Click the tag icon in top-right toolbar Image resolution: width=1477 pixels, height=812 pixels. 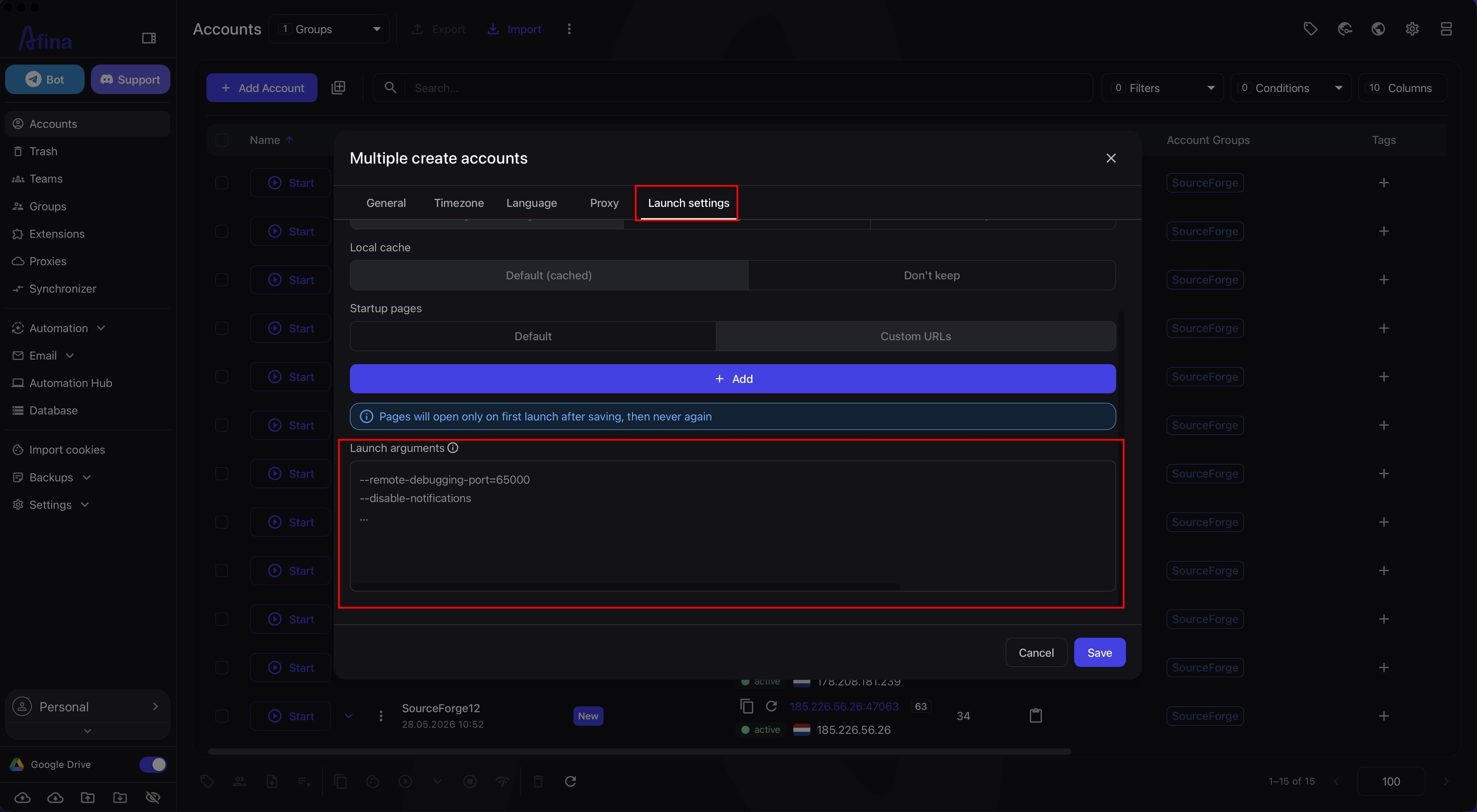point(1310,29)
